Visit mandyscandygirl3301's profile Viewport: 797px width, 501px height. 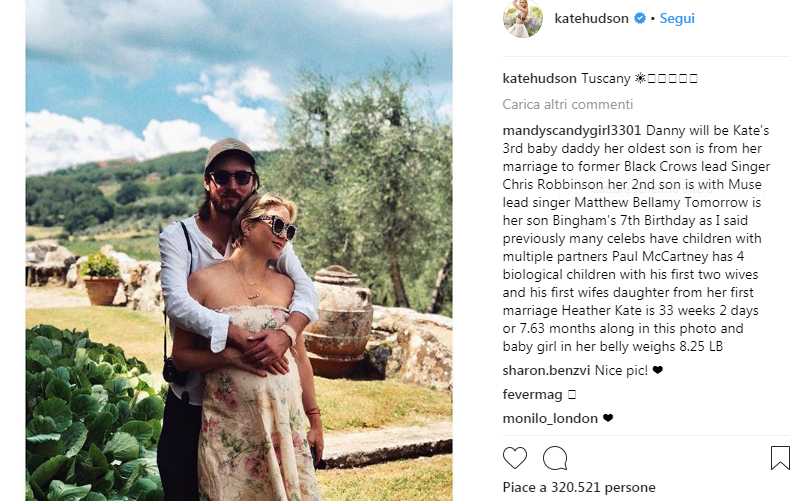571,131
